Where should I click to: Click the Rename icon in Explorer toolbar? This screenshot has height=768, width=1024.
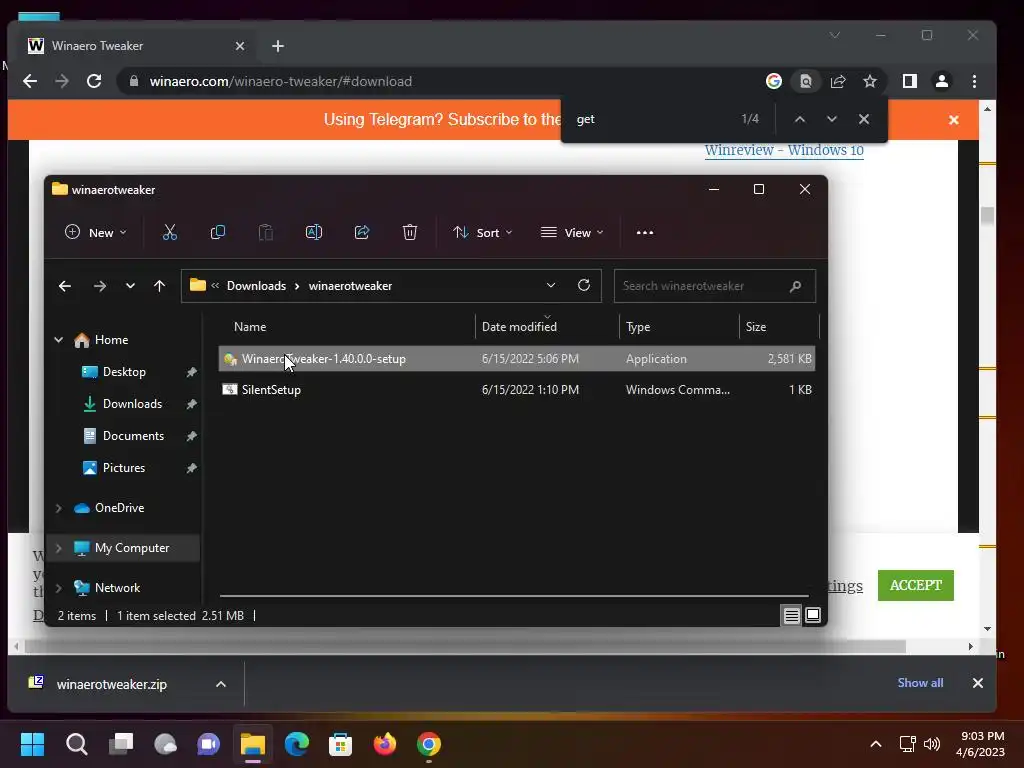(x=313, y=232)
